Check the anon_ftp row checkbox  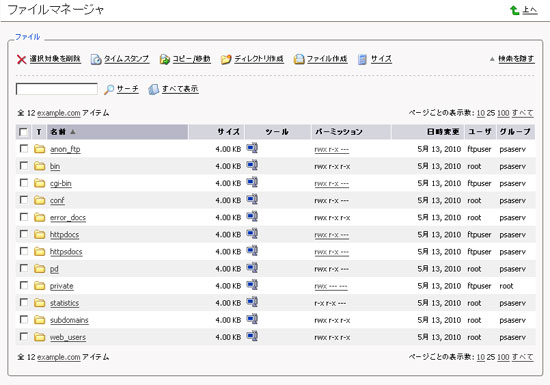tap(24, 149)
